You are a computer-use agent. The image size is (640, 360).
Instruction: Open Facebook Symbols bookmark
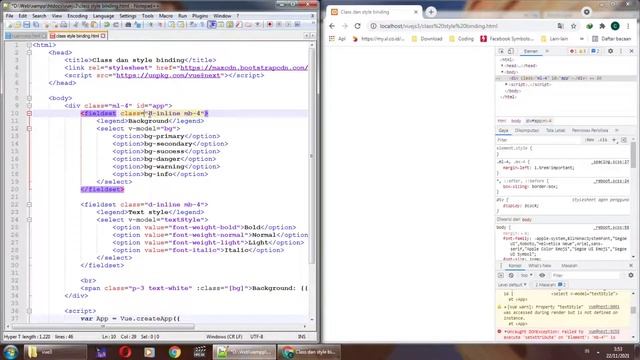point(507,39)
